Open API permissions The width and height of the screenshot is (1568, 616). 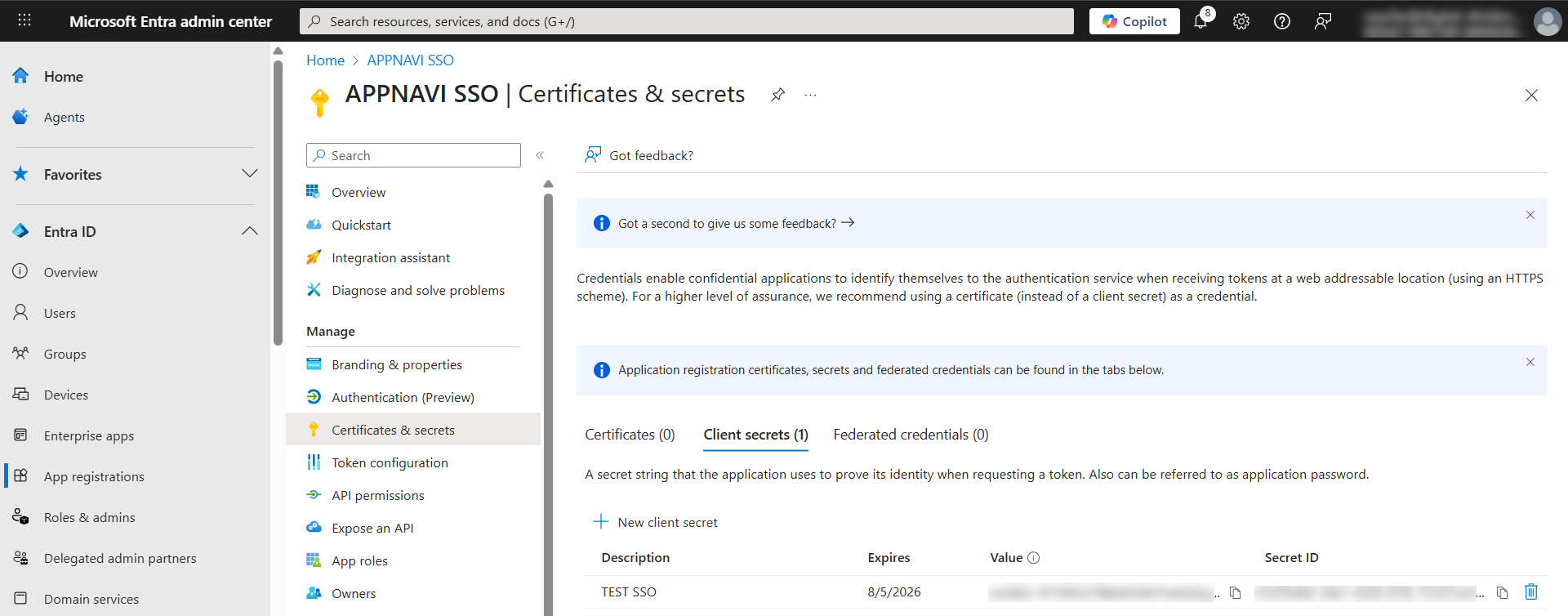click(x=378, y=495)
